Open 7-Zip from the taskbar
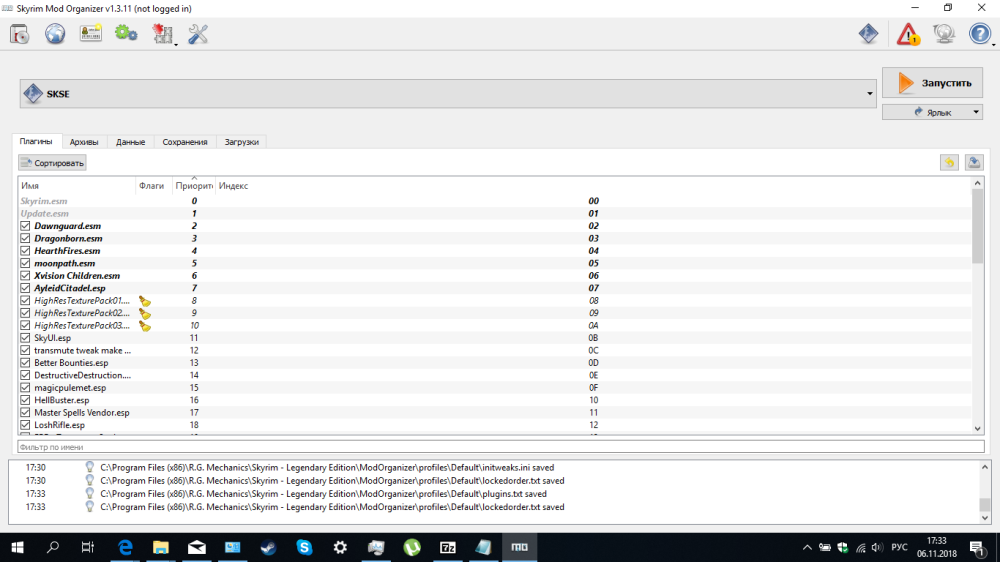 (x=448, y=547)
